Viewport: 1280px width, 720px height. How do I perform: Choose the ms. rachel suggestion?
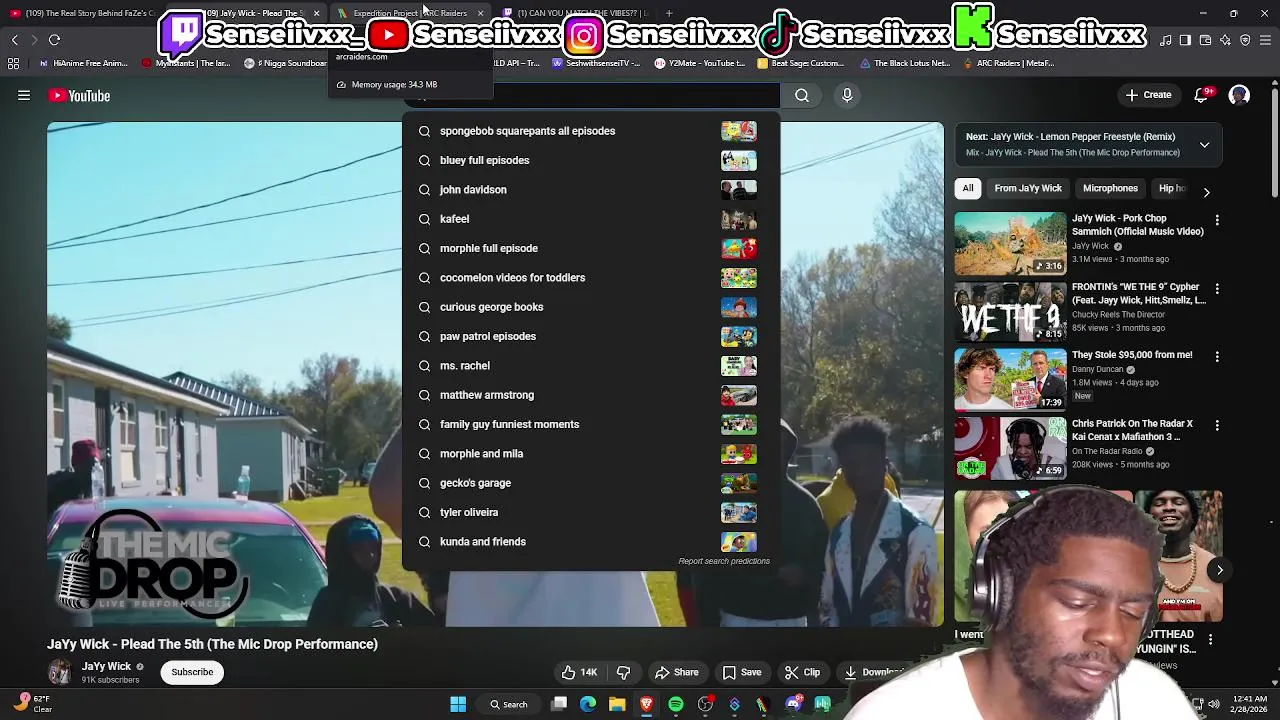click(590, 366)
